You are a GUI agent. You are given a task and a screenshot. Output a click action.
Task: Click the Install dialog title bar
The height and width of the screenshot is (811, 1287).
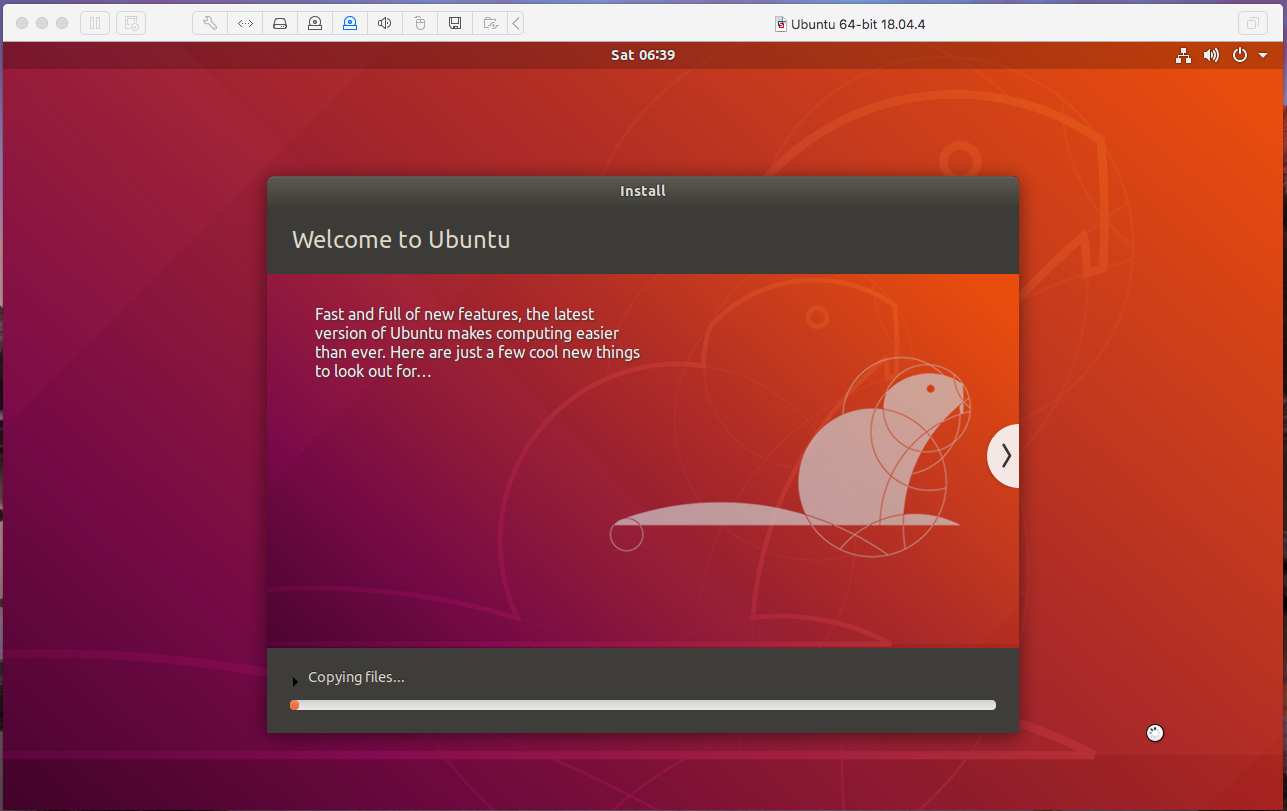tap(643, 191)
